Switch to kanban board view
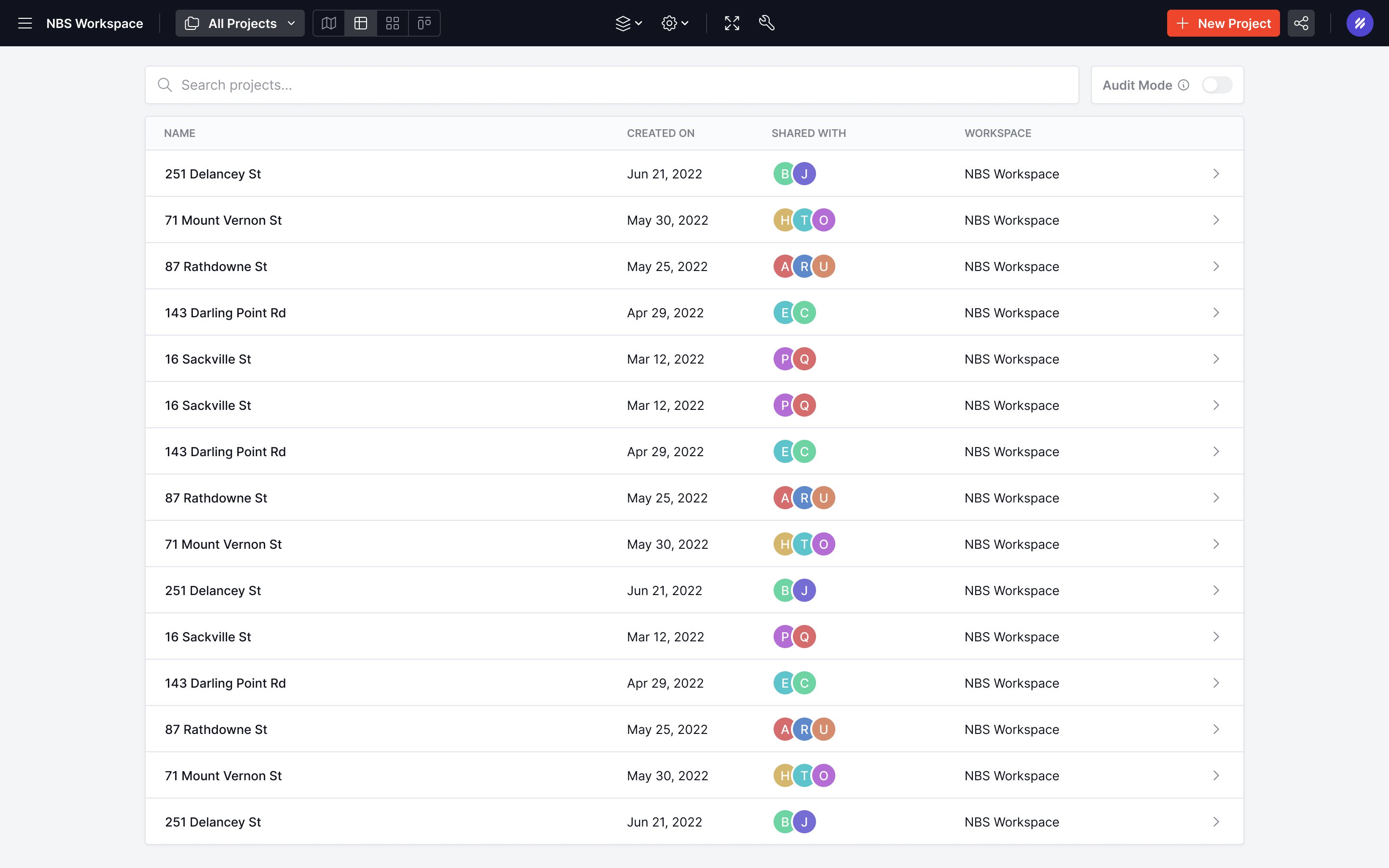 (x=424, y=23)
